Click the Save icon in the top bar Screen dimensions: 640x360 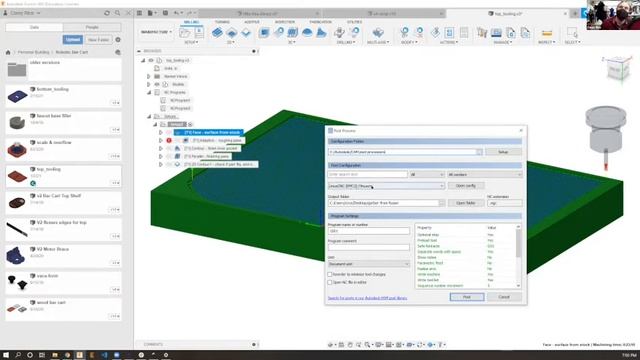165,13
